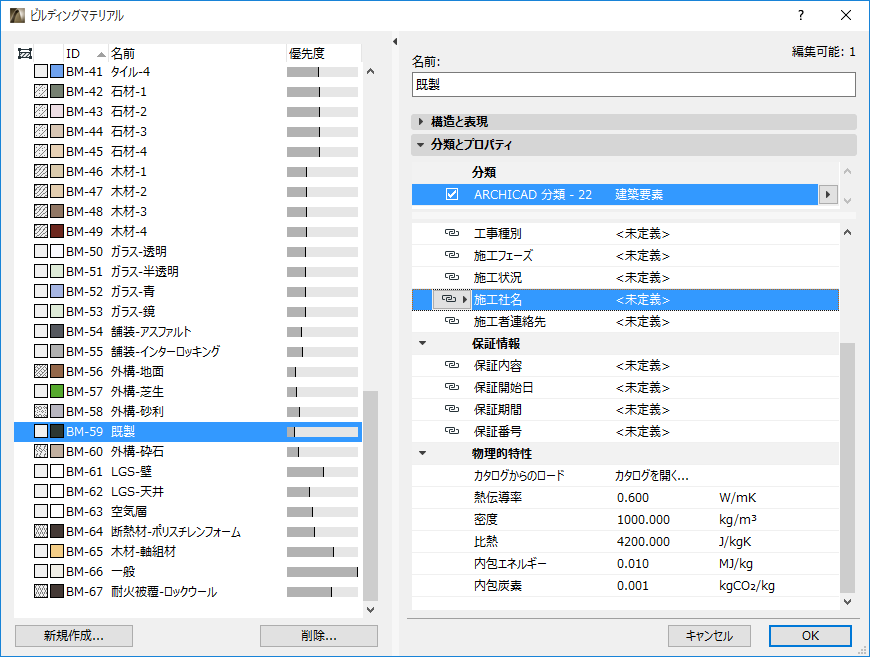Click classification list scroll down arrow
This screenshot has height=657, width=870.
pos(847,200)
